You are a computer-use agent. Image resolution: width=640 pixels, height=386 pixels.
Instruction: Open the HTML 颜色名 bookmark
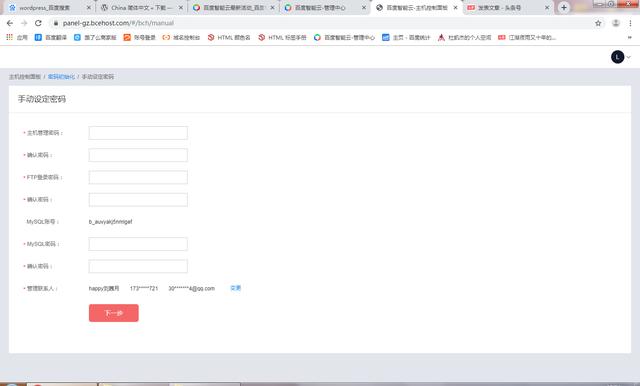229,38
